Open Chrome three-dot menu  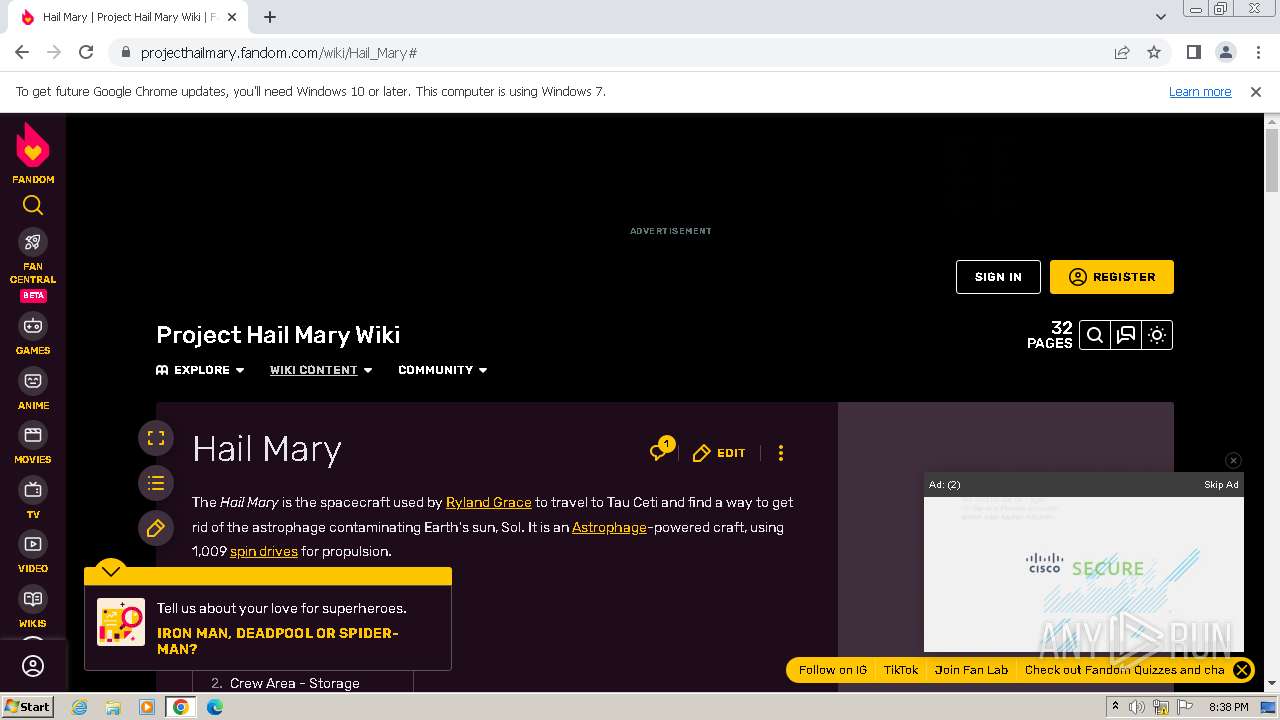[1257, 52]
